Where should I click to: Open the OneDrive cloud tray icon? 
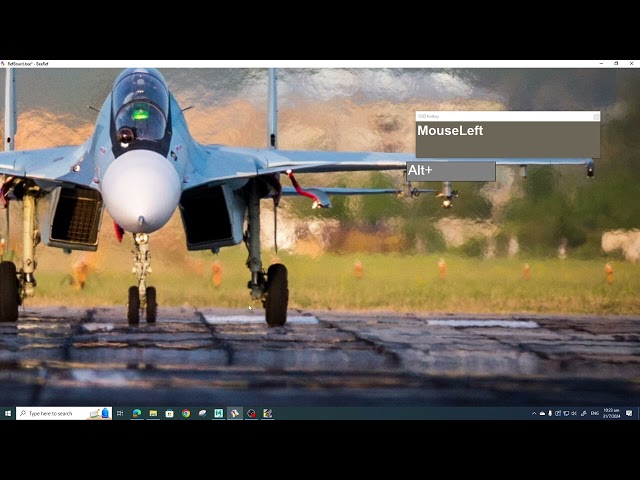click(x=542, y=413)
